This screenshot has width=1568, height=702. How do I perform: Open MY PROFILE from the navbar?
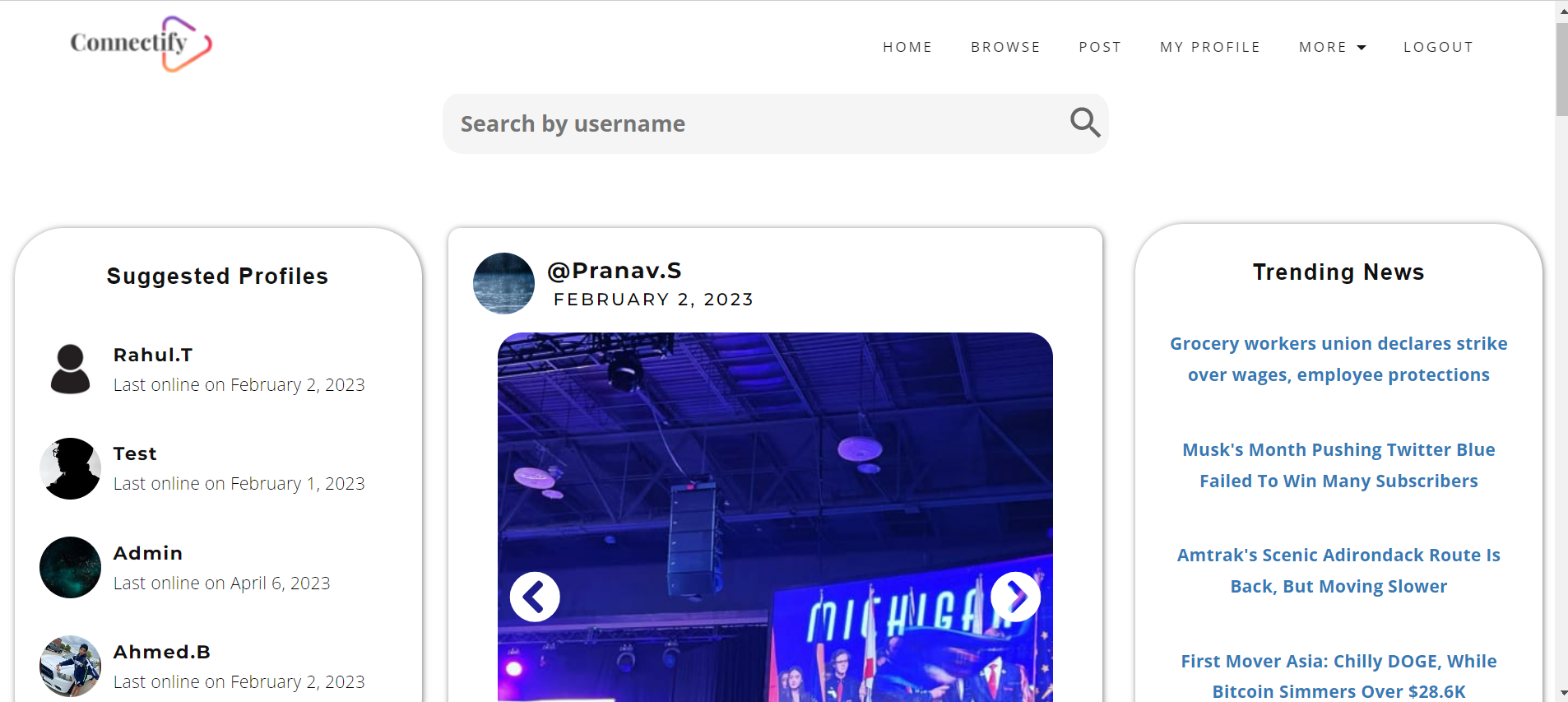[x=1210, y=47]
